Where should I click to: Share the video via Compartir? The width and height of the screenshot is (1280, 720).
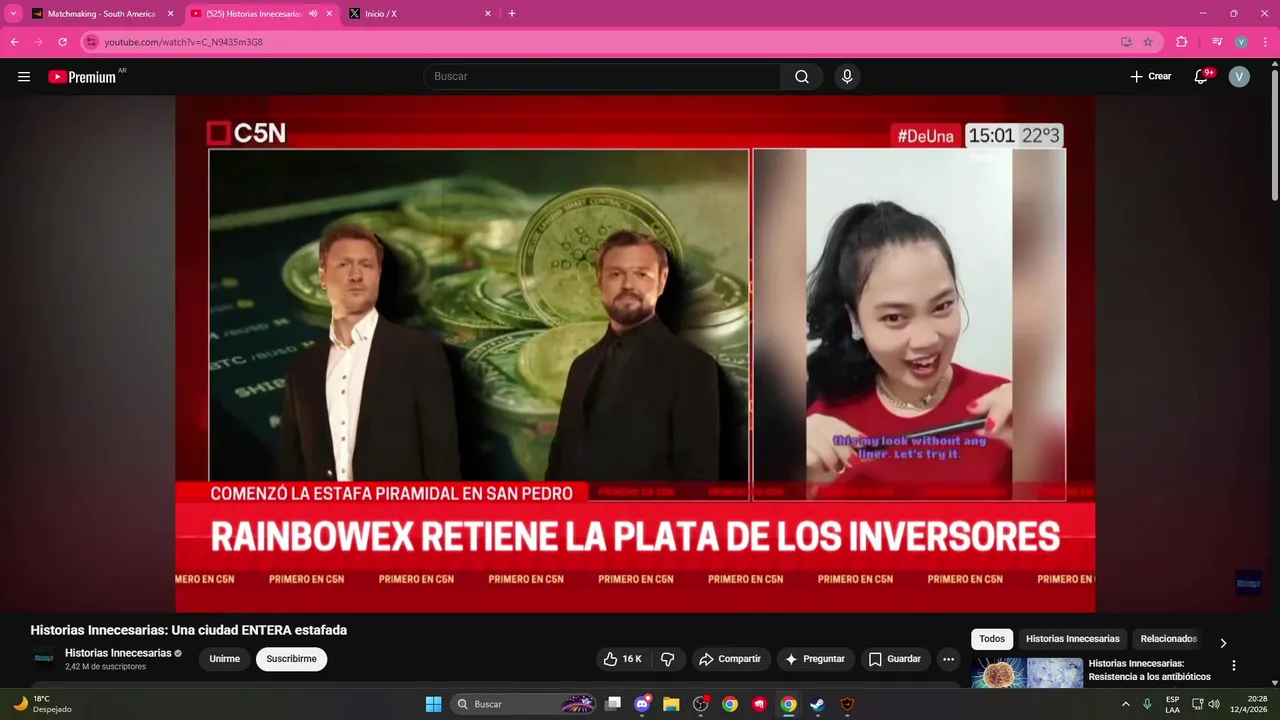[730, 659]
